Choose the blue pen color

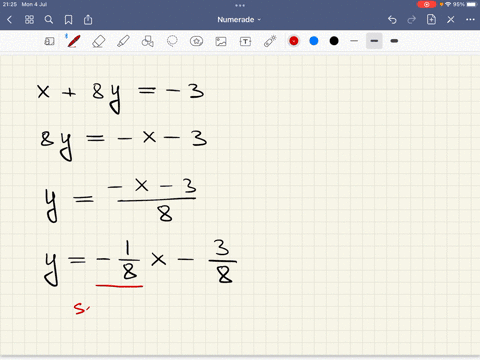click(x=314, y=41)
